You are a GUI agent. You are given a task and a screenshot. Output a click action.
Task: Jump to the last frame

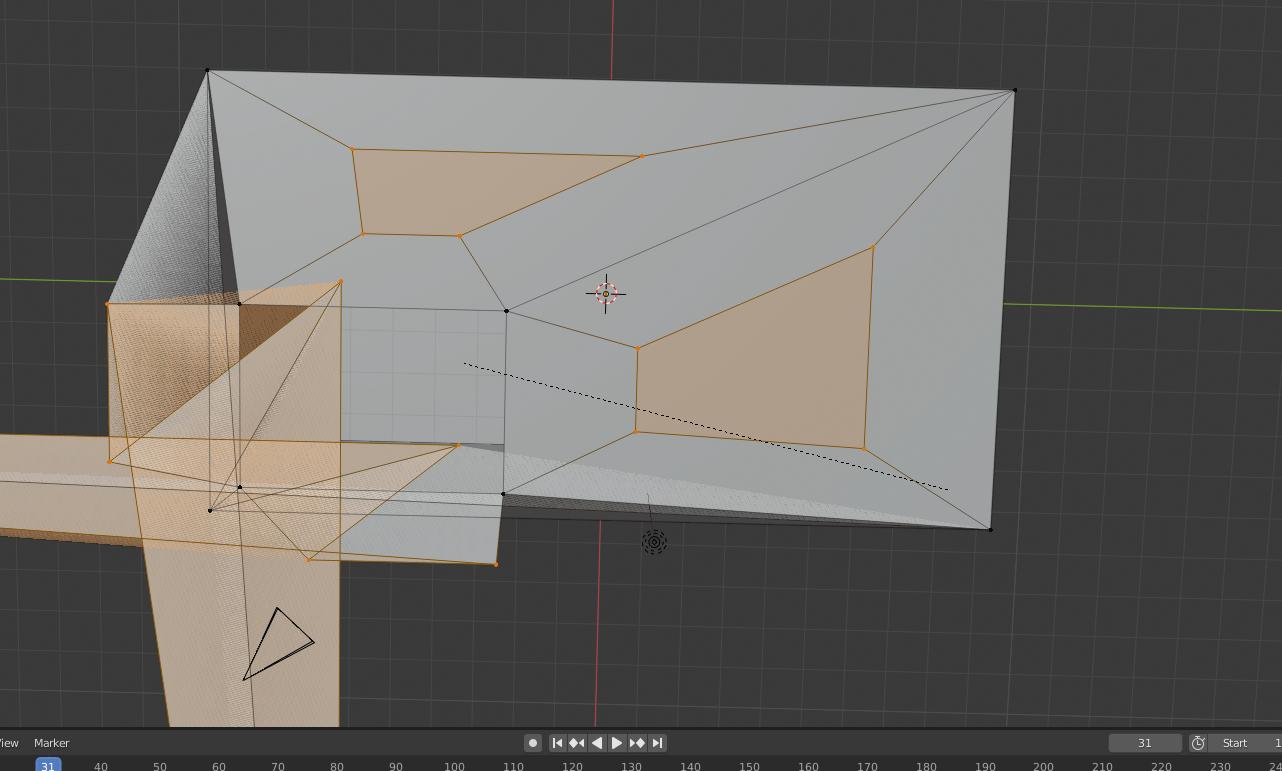coord(657,743)
